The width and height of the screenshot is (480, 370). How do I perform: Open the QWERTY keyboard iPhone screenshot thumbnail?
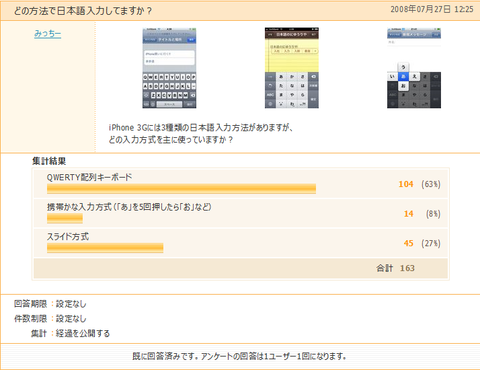point(169,68)
